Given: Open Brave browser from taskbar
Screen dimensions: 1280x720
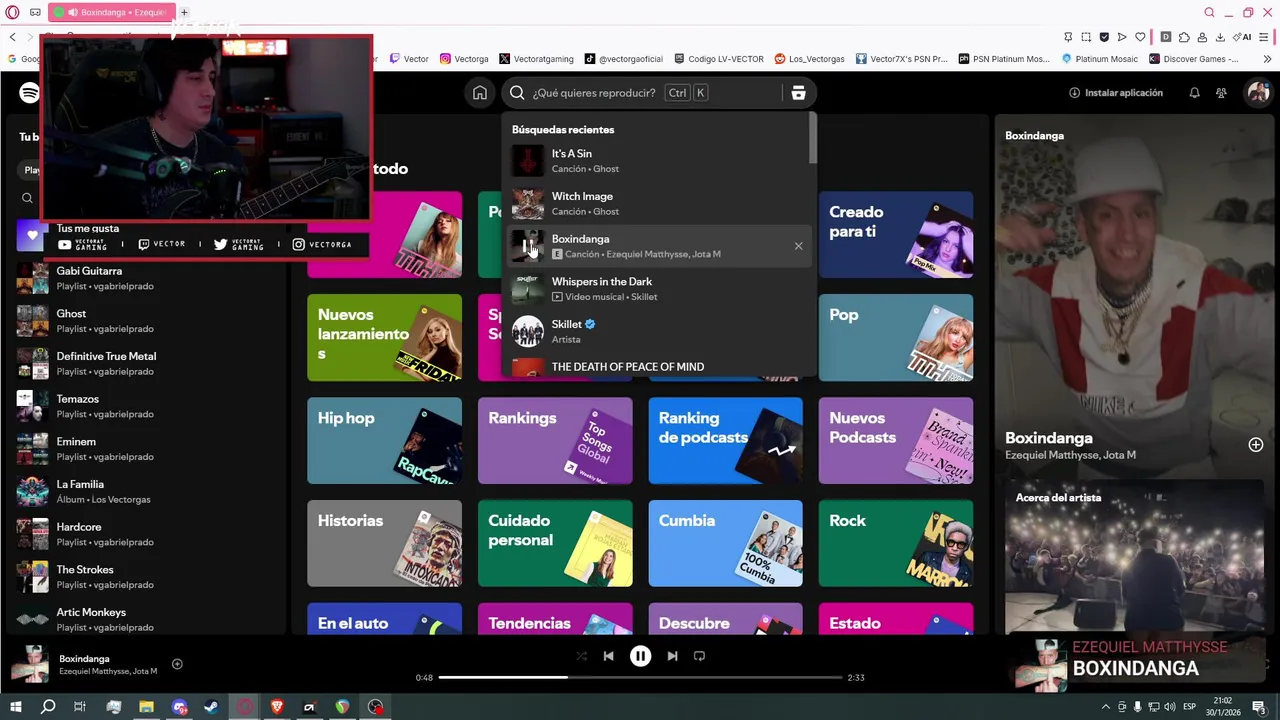Looking at the screenshot, I should click(x=277, y=707).
